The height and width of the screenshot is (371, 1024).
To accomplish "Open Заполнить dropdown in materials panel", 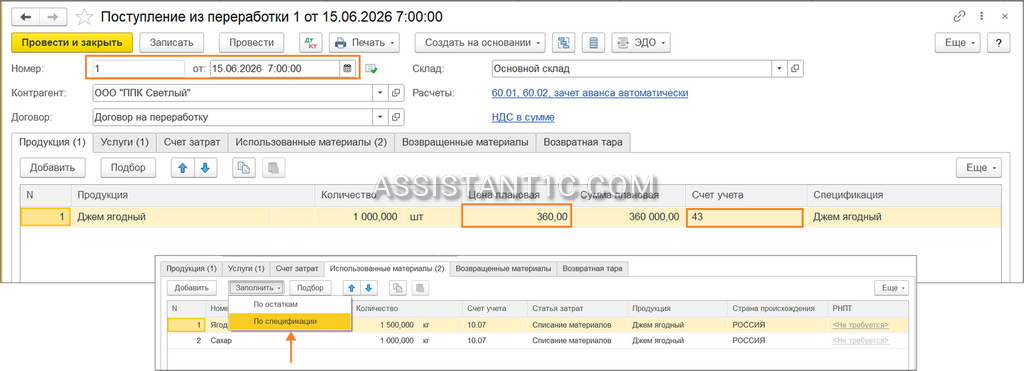I will coord(257,287).
